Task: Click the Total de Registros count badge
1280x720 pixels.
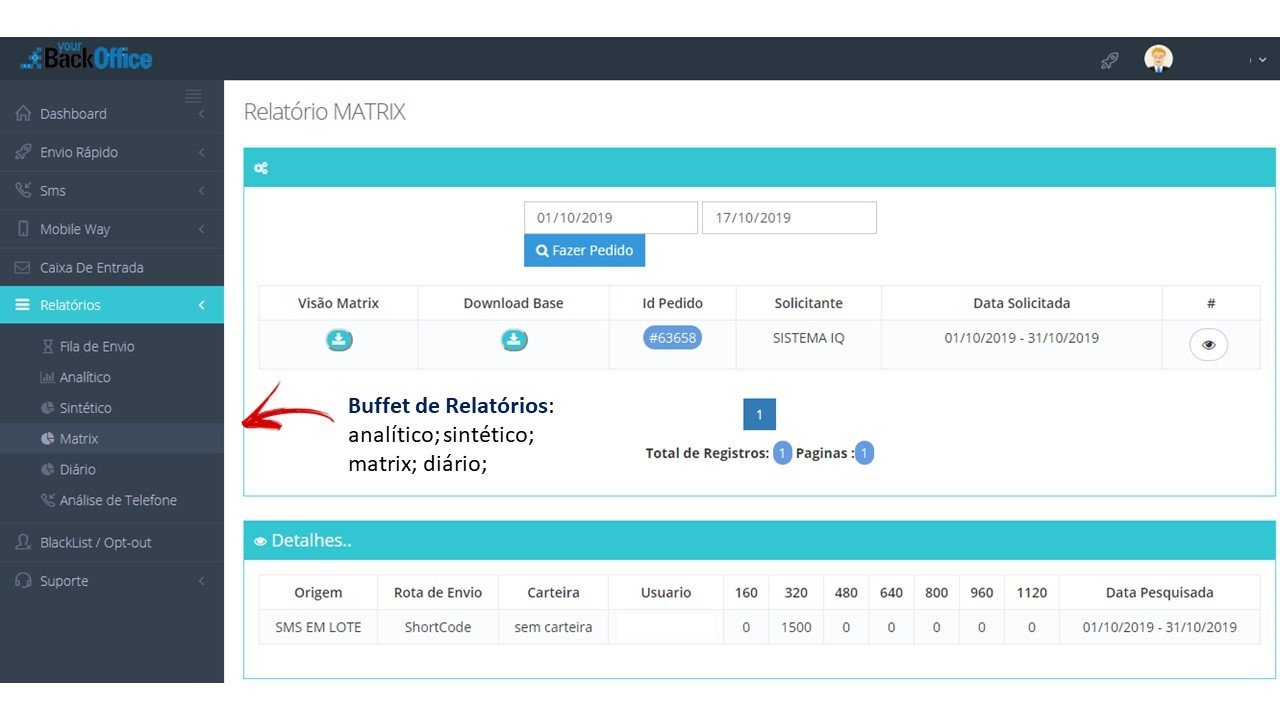Action: 782,453
